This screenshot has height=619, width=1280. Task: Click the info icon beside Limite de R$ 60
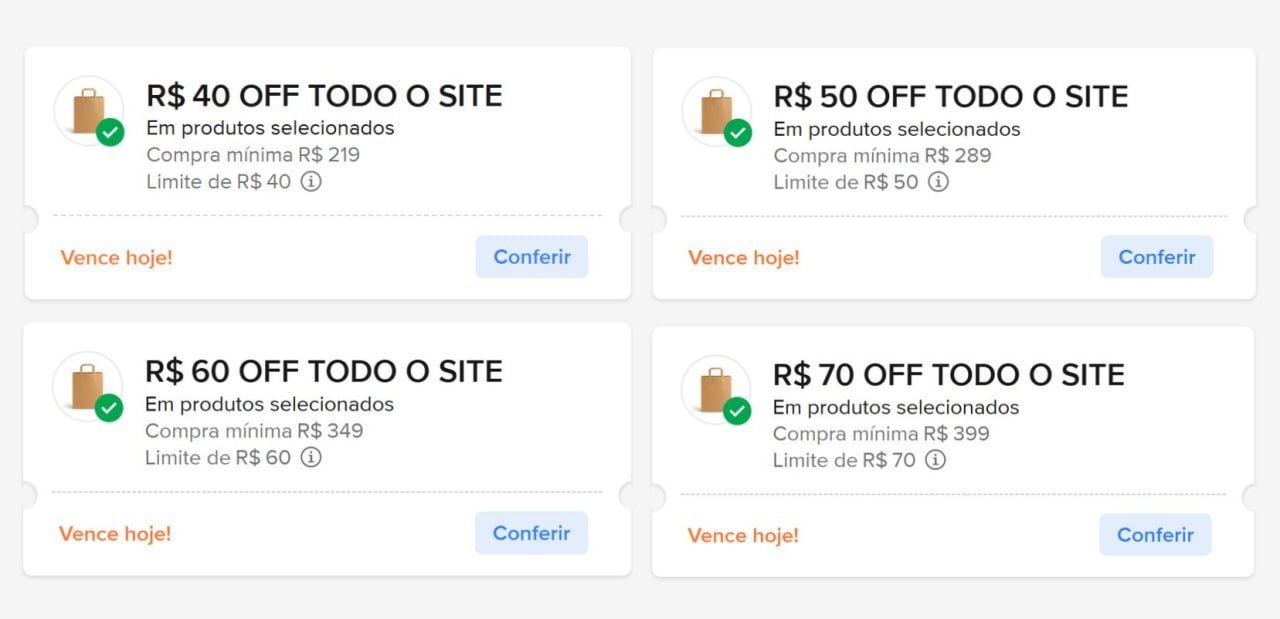(311, 458)
